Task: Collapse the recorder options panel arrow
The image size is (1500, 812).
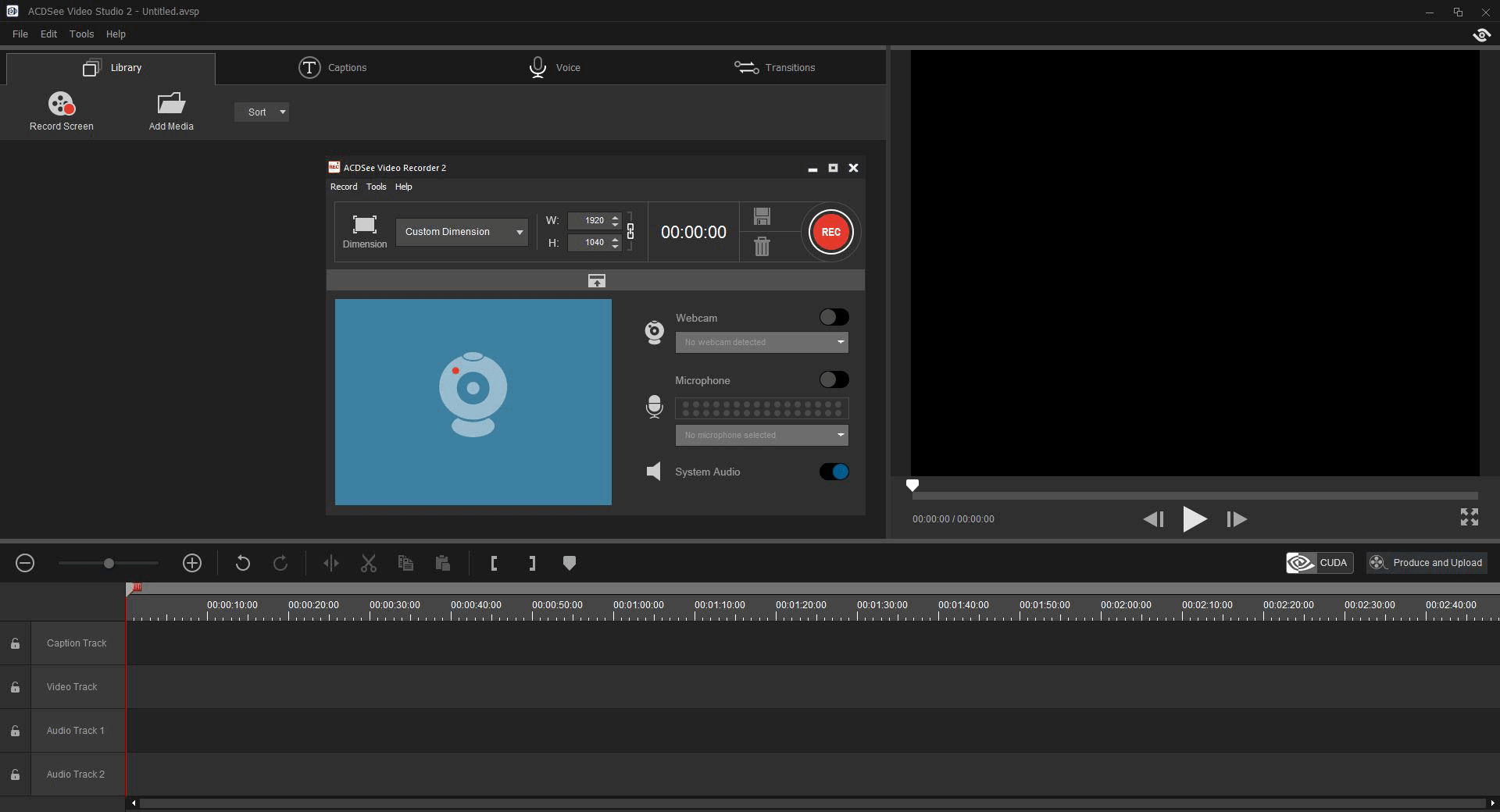Action: pyautogui.click(x=596, y=281)
